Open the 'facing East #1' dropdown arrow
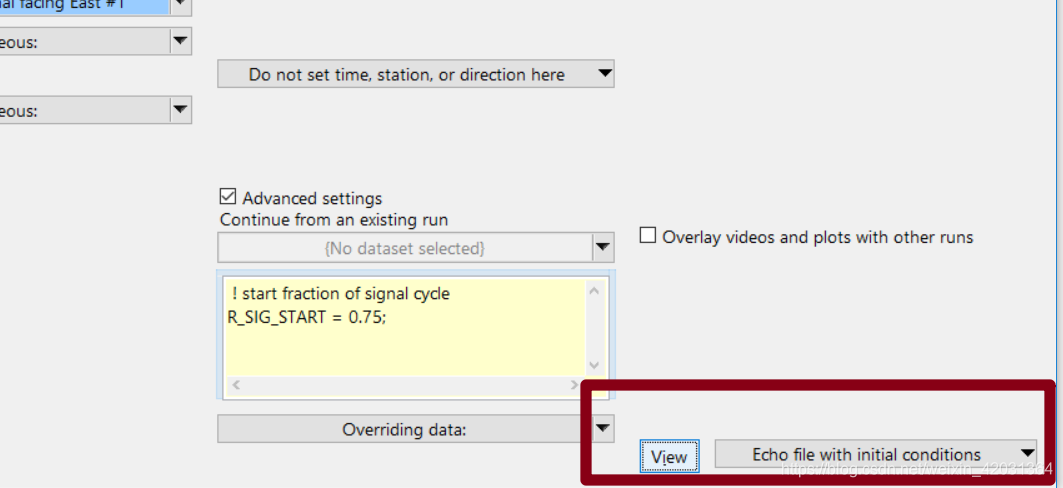 click(x=180, y=5)
